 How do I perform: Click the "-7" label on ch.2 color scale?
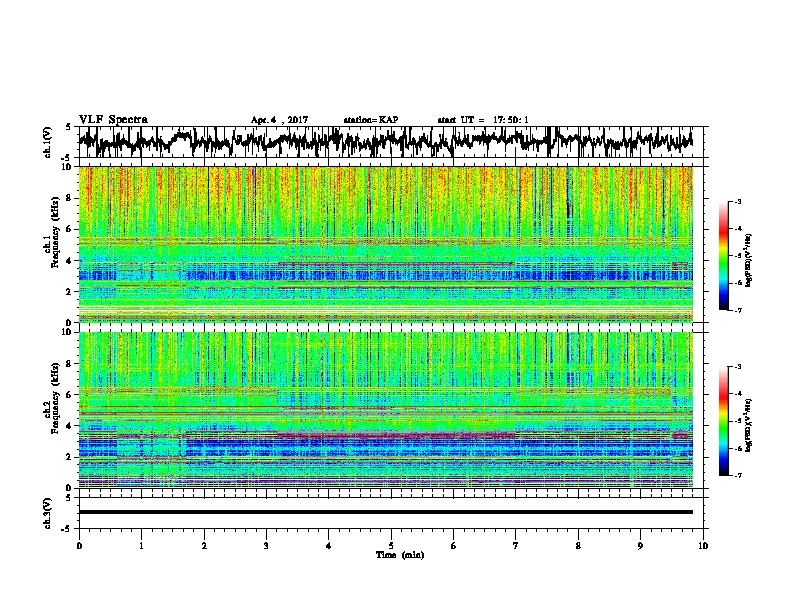pyautogui.click(x=738, y=476)
